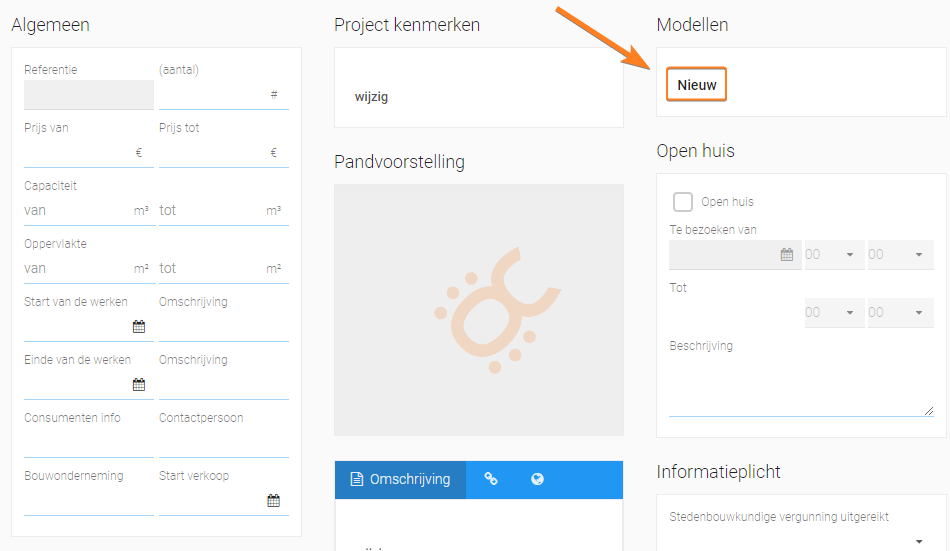Open calendar for Einde van de werken
Image resolution: width=950 pixels, height=551 pixels.
[139, 385]
